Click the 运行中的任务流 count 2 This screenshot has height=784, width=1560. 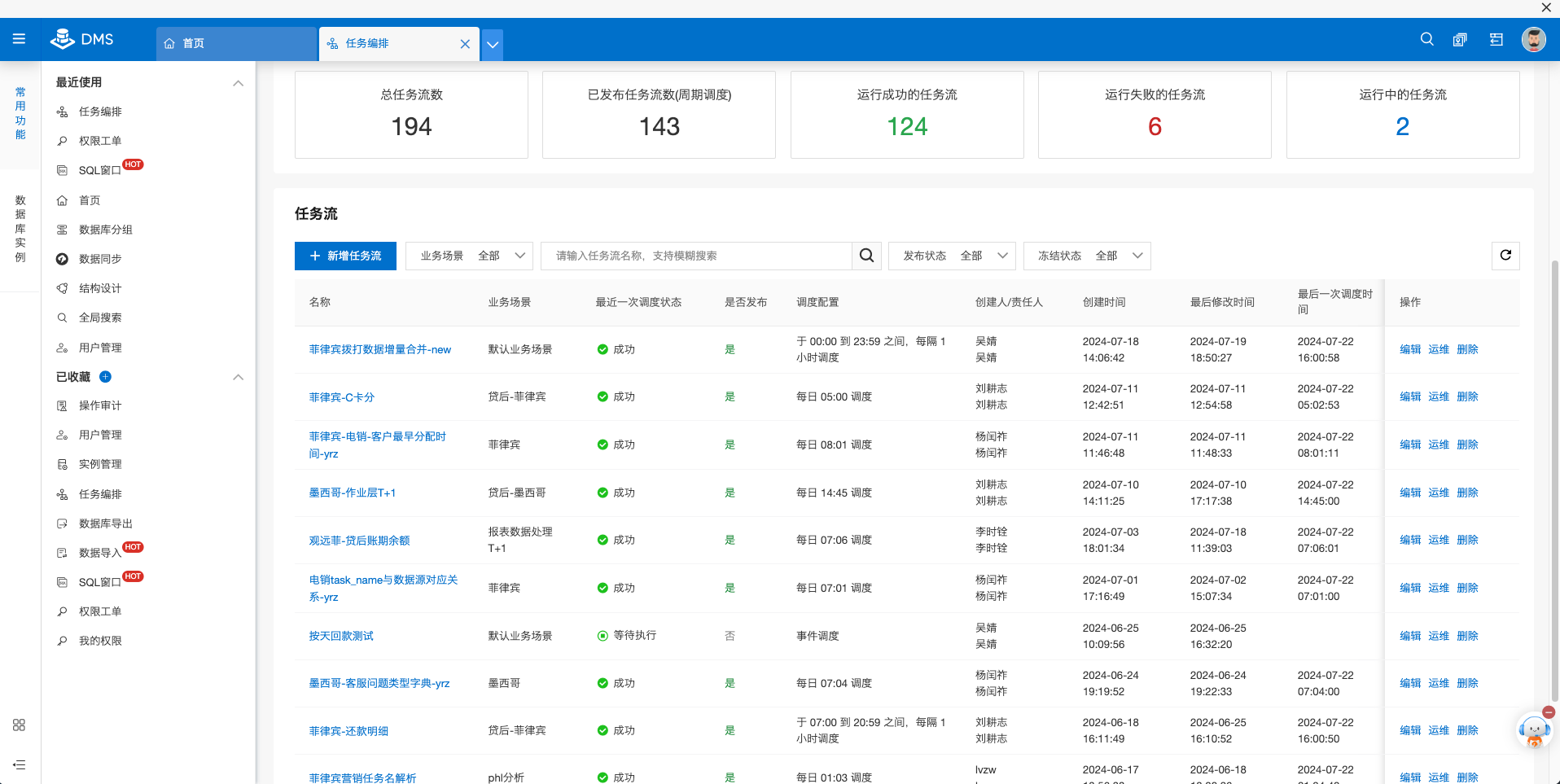[x=1402, y=127]
